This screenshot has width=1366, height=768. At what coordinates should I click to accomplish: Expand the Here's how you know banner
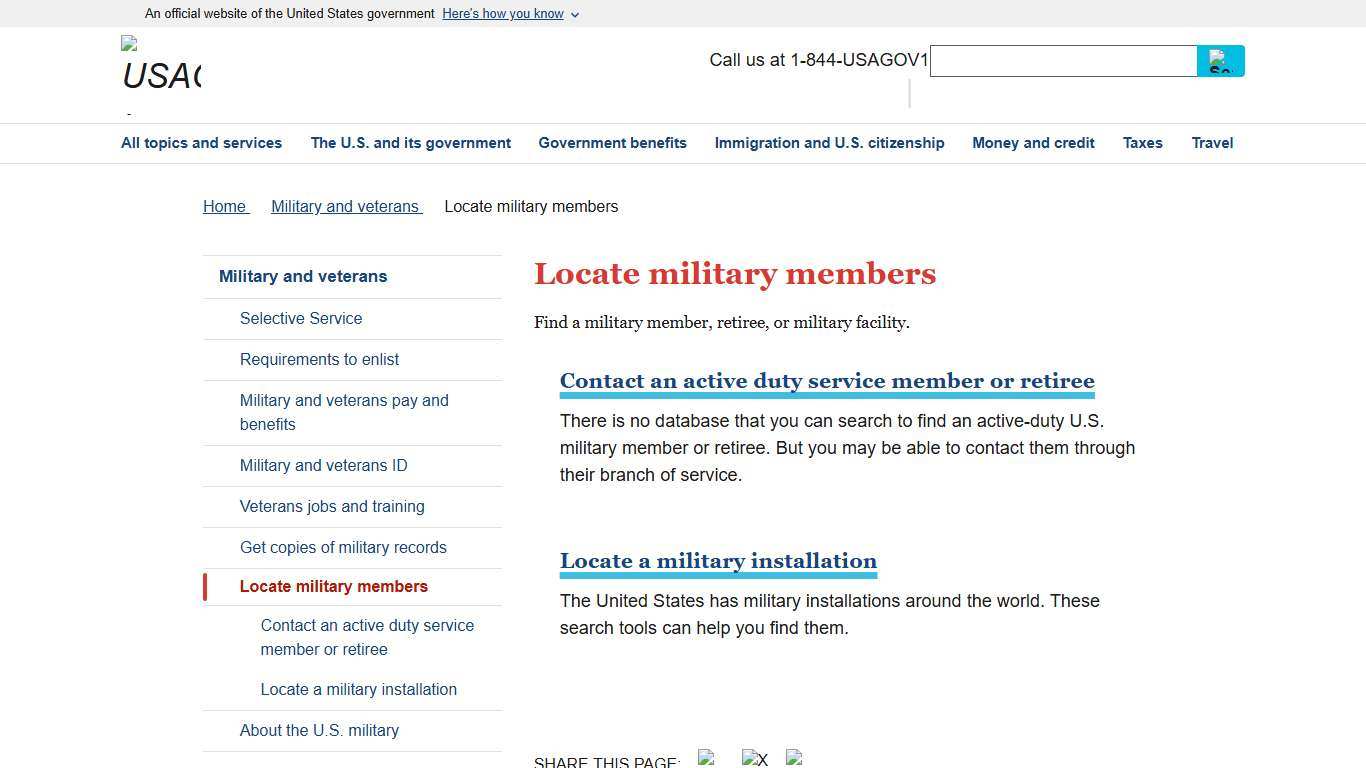tap(503, 14)
